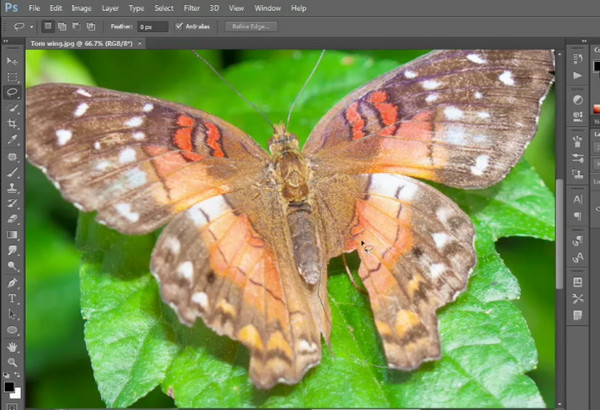This screenshot has height=410, width=600.
Task: Open the Character panel icon
Action: [578, 199]
